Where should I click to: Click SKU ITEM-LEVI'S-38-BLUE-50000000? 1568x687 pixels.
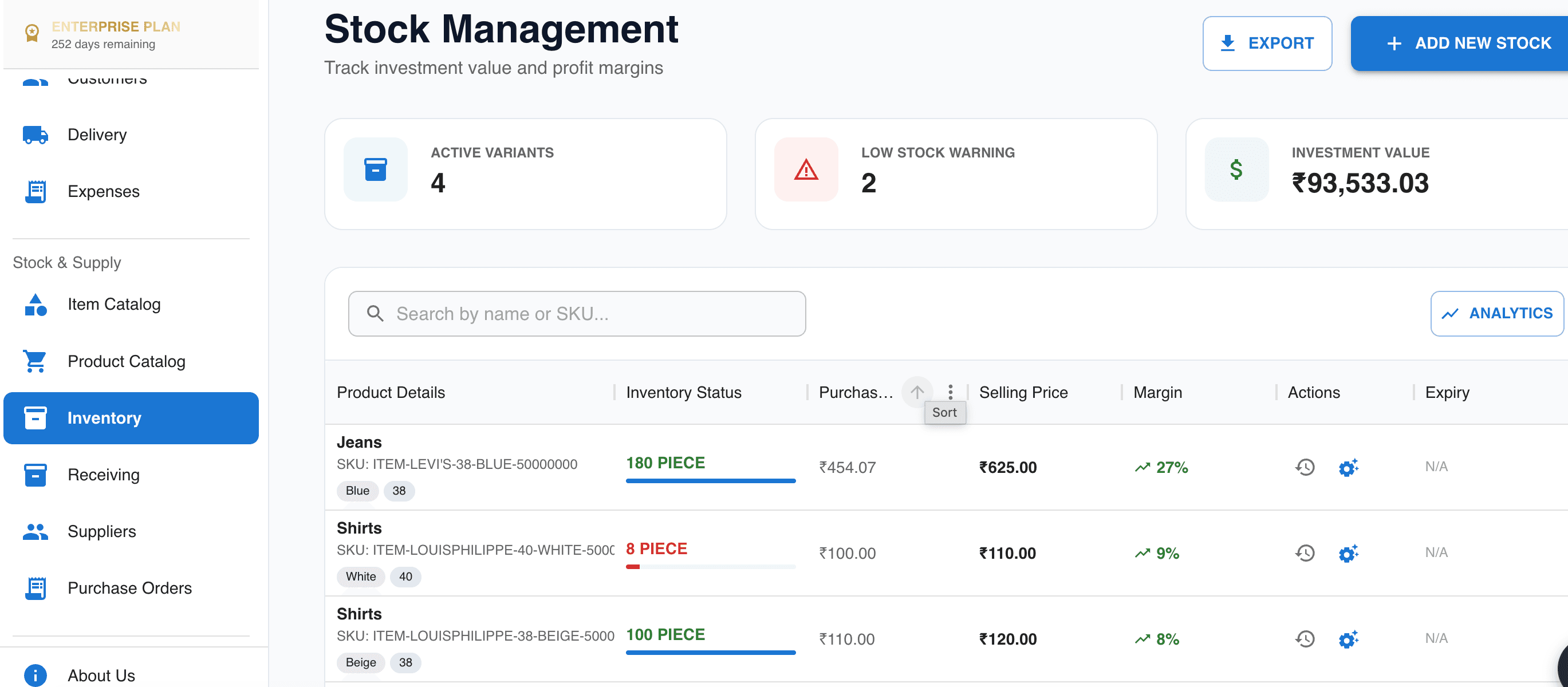pos(456,464)
